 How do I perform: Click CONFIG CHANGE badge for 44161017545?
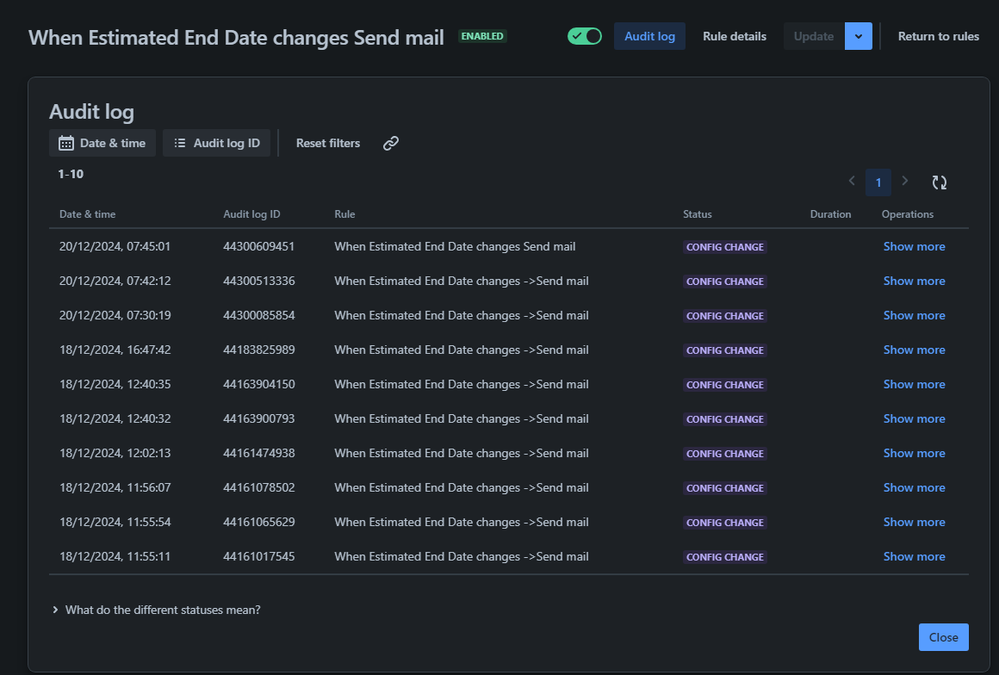(x=724, y=557)
